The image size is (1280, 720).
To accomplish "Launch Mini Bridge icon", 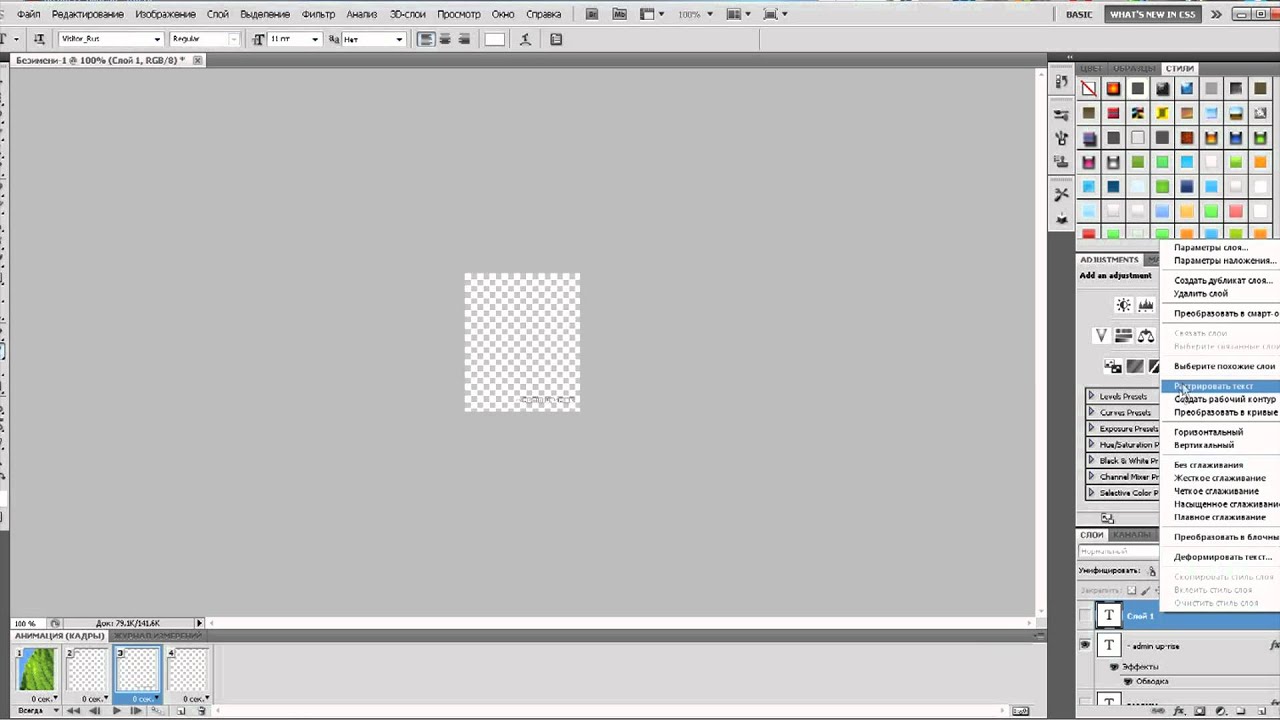I will click(x=620, y=14).
